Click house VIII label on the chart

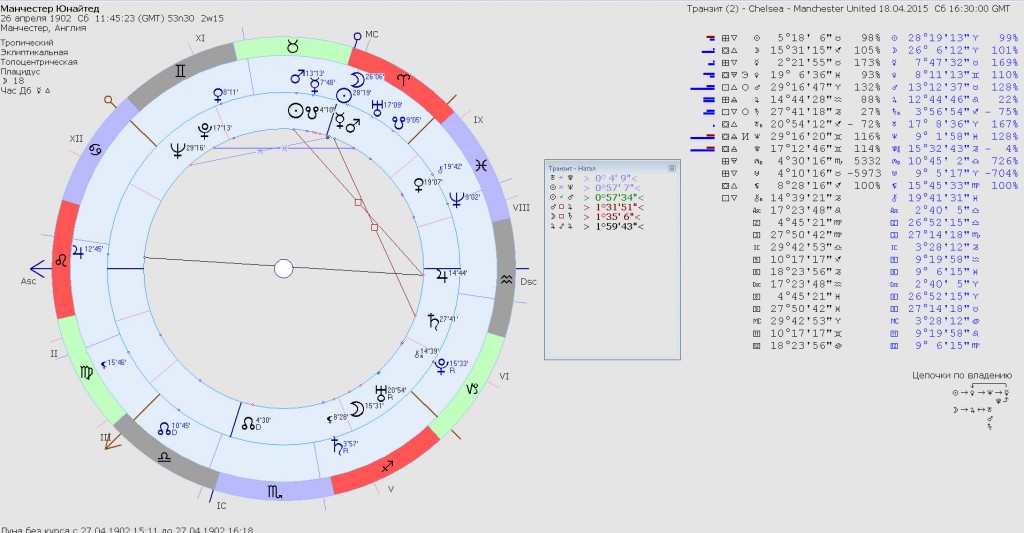521,208
